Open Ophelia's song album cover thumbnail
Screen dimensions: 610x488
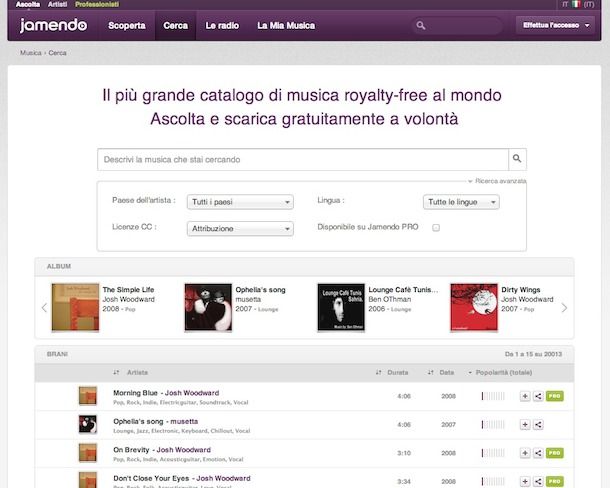coord(208,307)
